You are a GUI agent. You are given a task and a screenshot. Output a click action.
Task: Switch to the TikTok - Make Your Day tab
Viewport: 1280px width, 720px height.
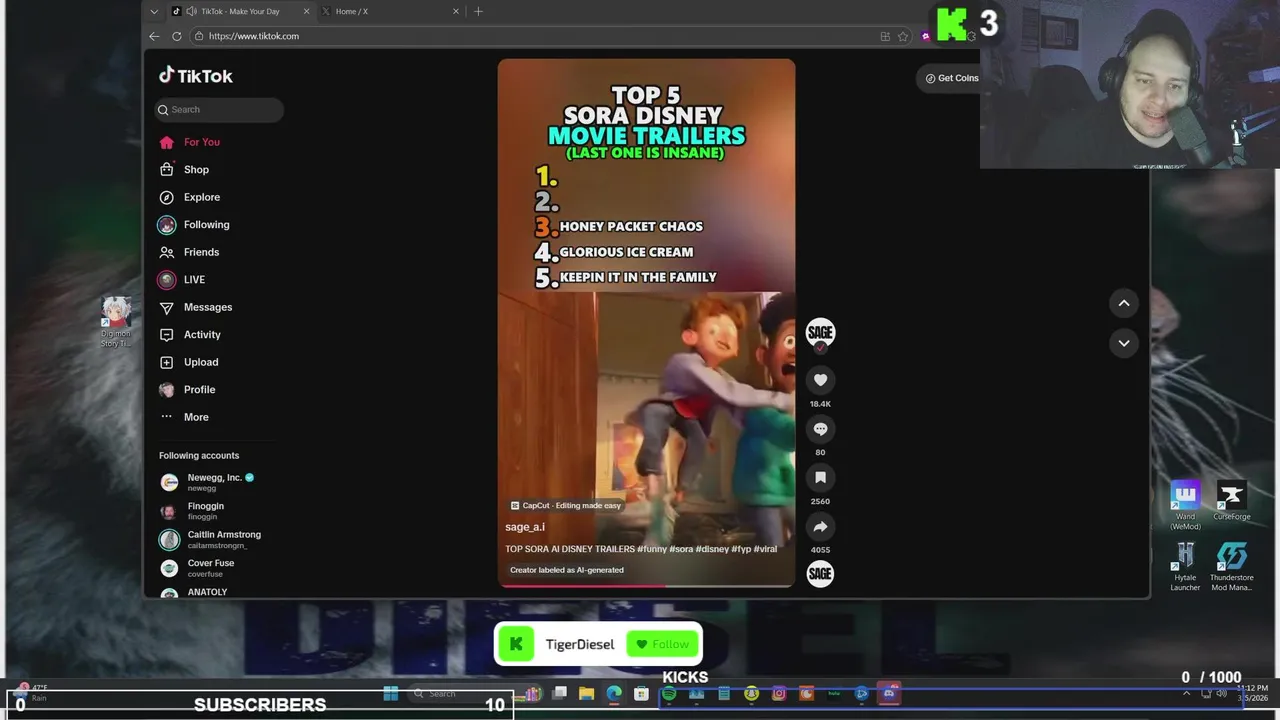pos(240,11)
